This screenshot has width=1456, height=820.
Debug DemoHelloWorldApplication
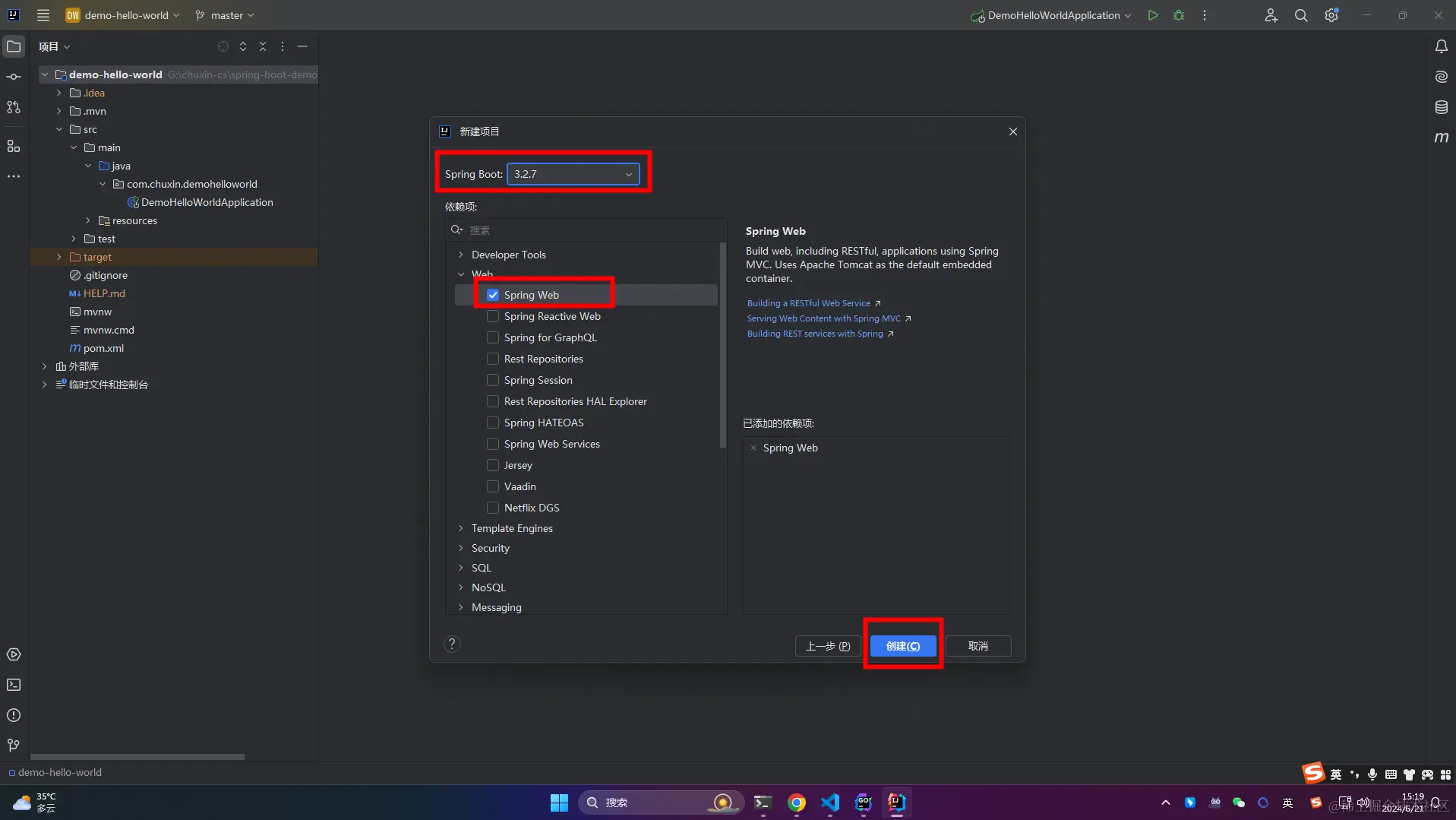(1179, 15)
